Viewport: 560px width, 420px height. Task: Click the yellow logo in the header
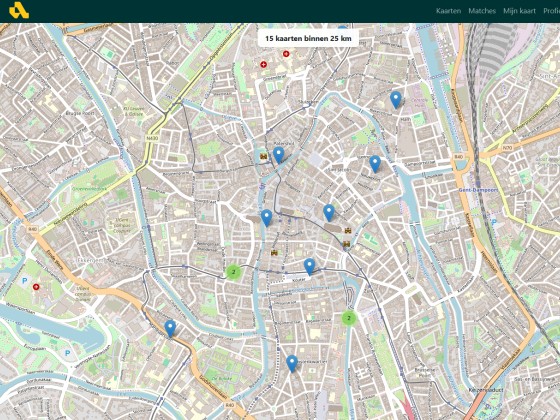click(x=19, y=10)
